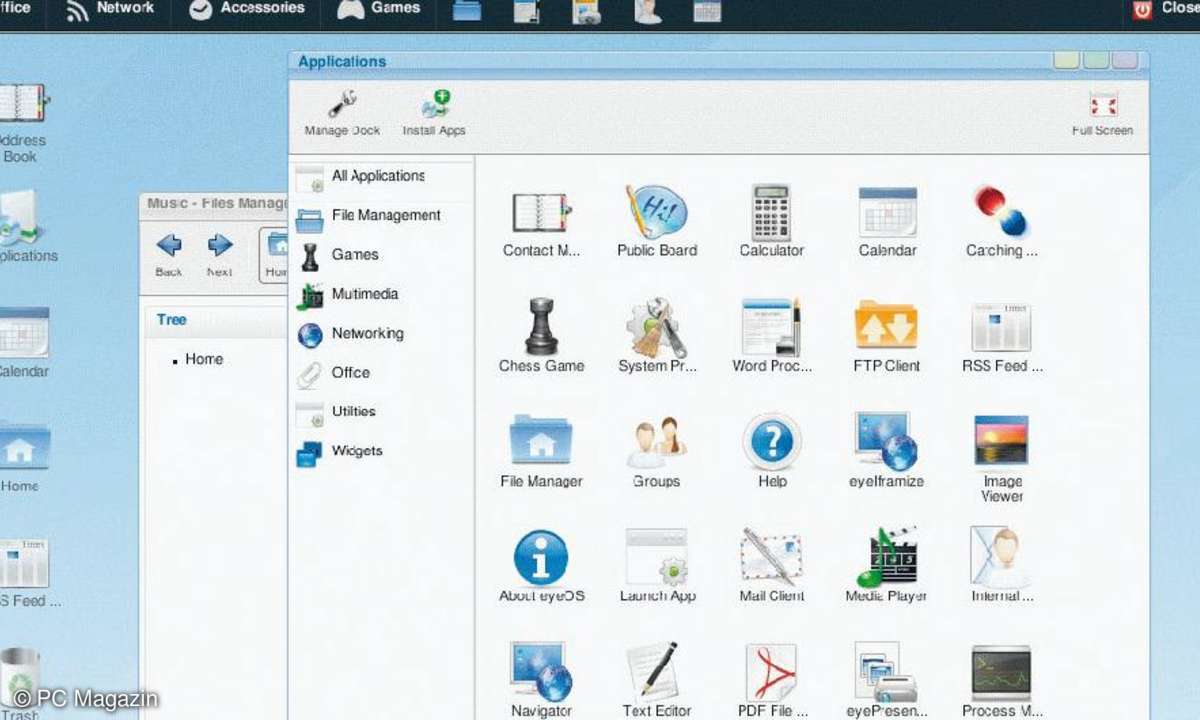The width and height of the screenshot is (1200, 720).
Task: Click the person icon in top bar
Action: (648, 11)
